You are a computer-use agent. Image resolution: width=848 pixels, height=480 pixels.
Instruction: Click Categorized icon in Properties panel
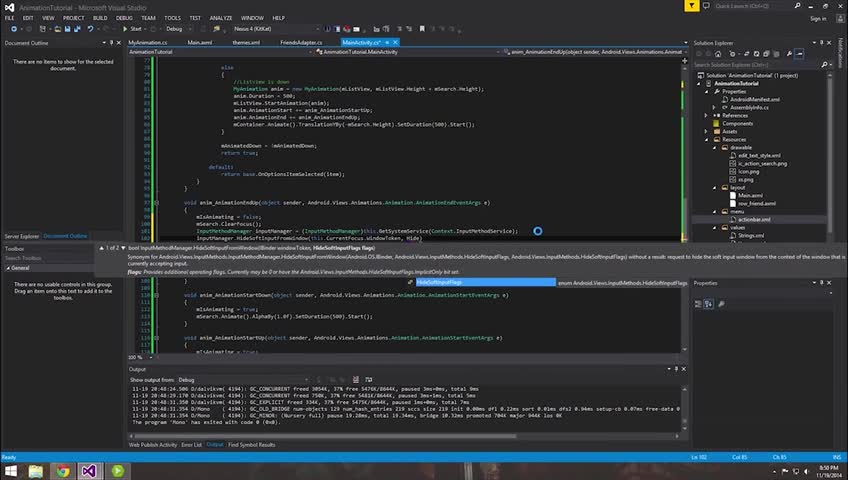[698, 304]
